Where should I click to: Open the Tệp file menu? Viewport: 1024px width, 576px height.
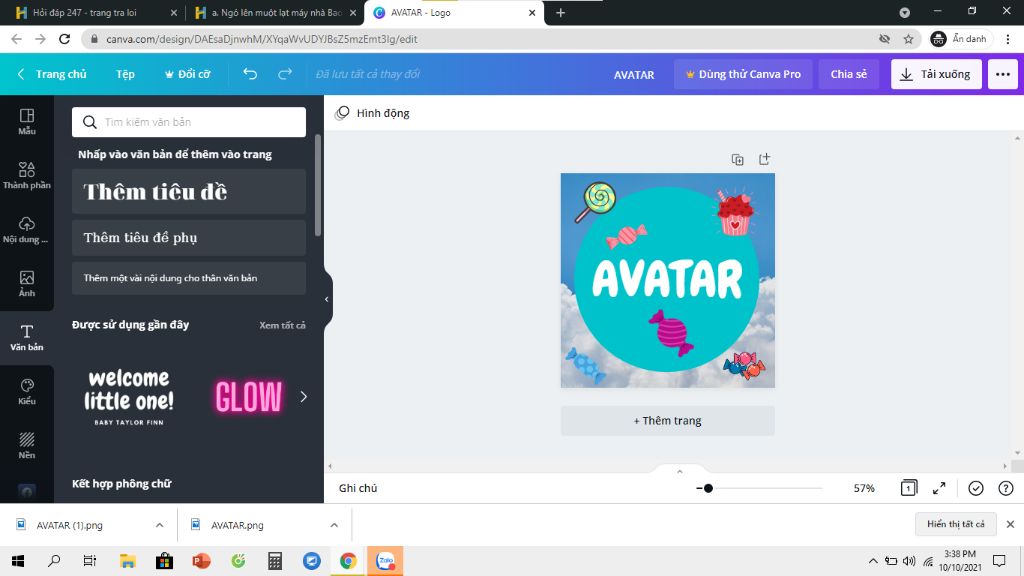(125, 74)
